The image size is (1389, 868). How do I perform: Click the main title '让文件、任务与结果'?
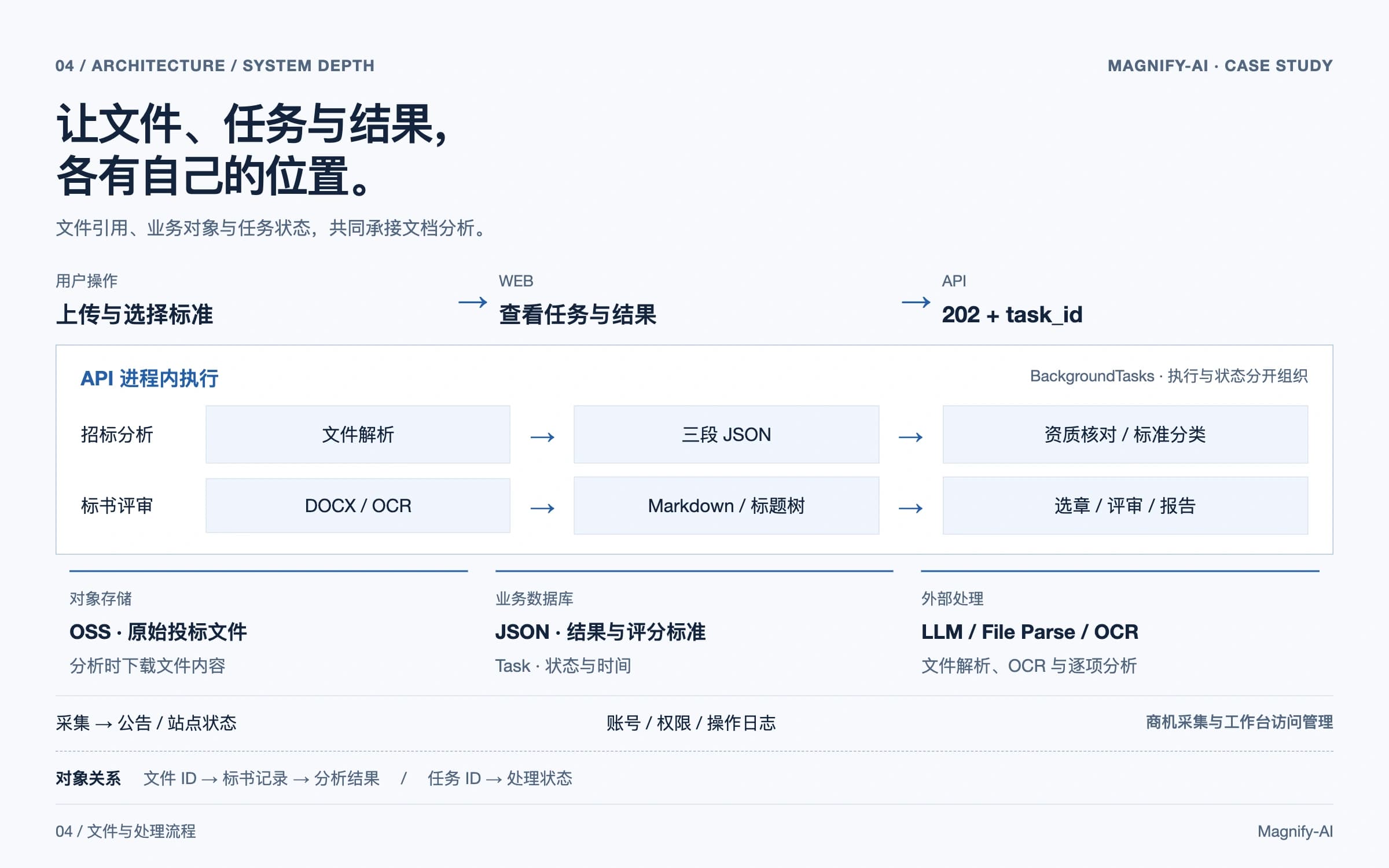coord(246,124)
